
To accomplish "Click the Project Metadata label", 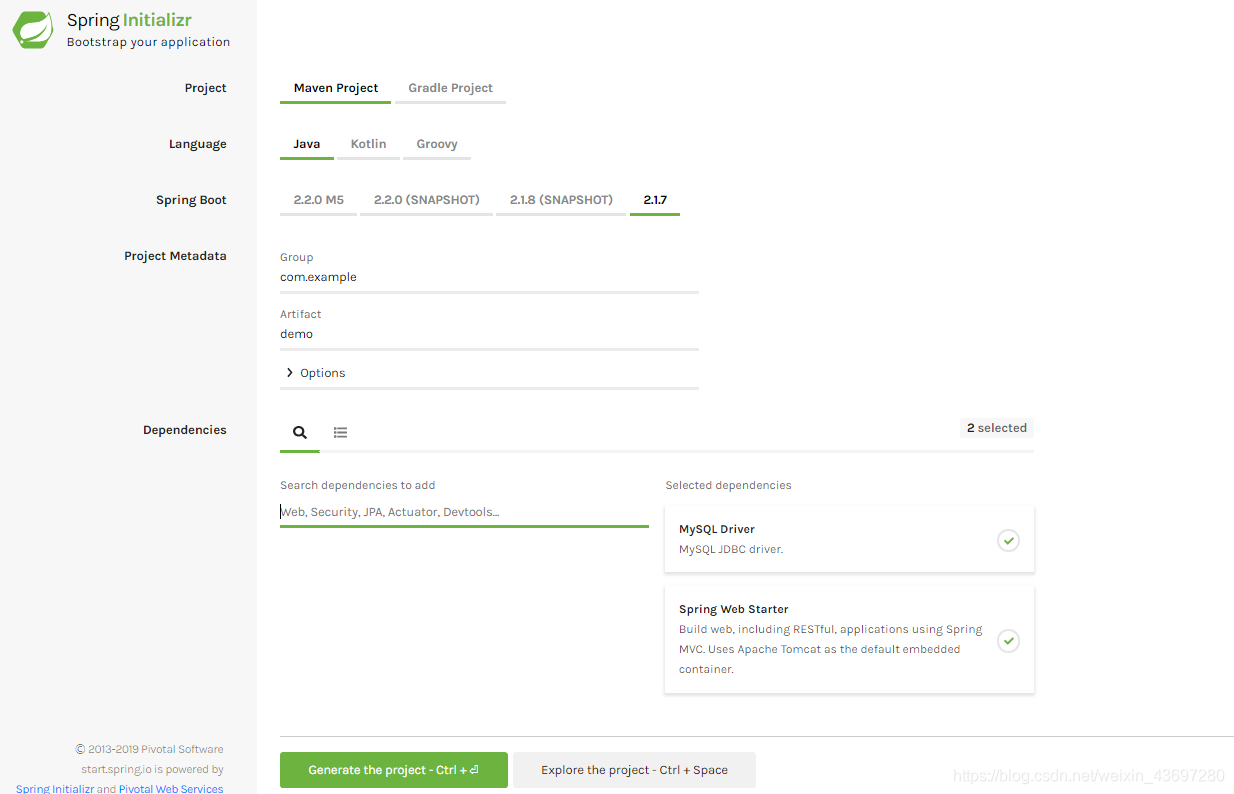I will [175, 256].
